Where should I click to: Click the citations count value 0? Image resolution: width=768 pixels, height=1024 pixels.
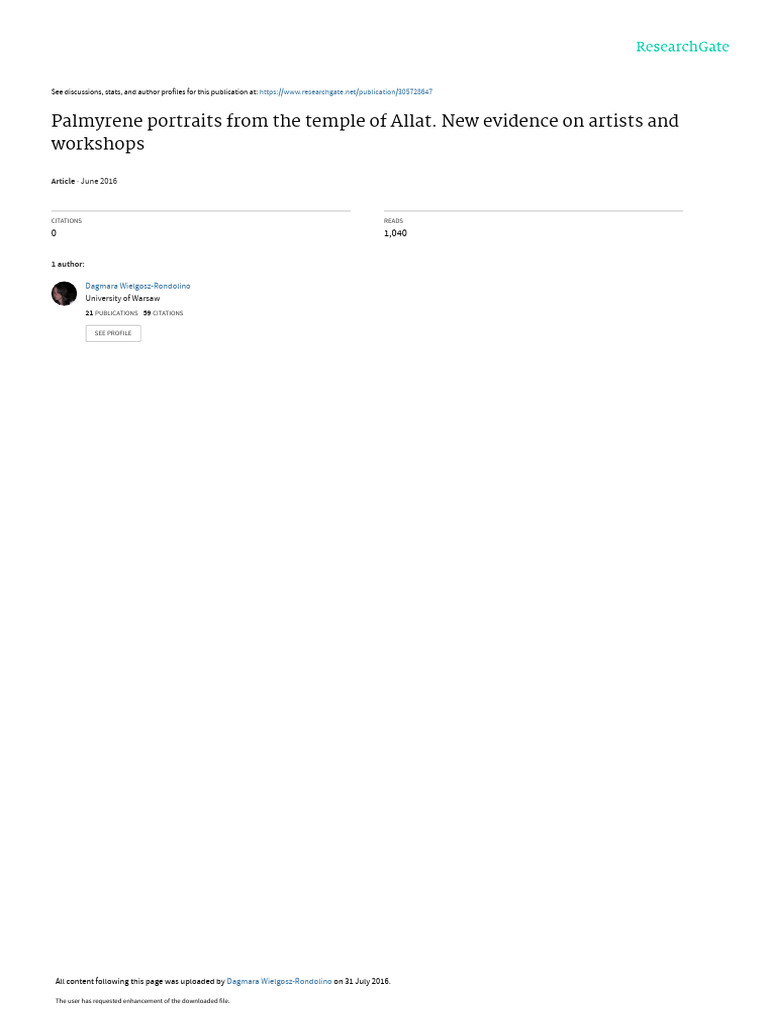coord(54,233)
